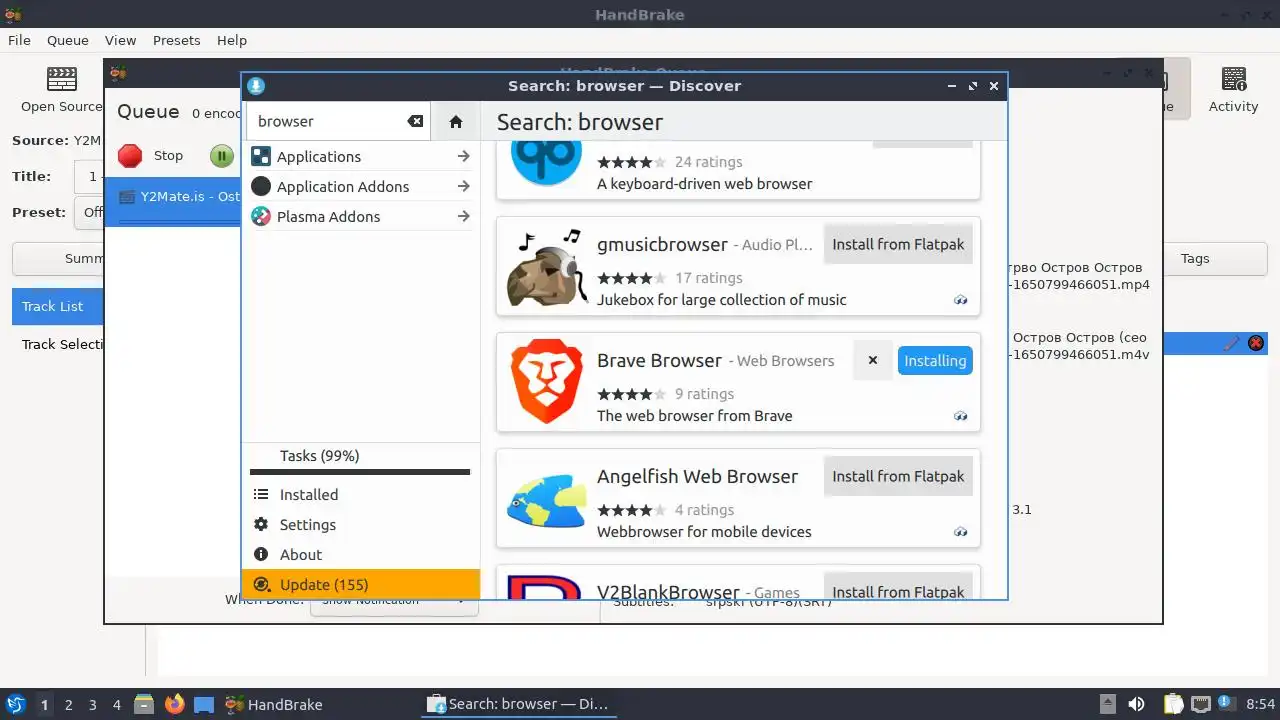Open the About page in Discover

pos(360,554)
